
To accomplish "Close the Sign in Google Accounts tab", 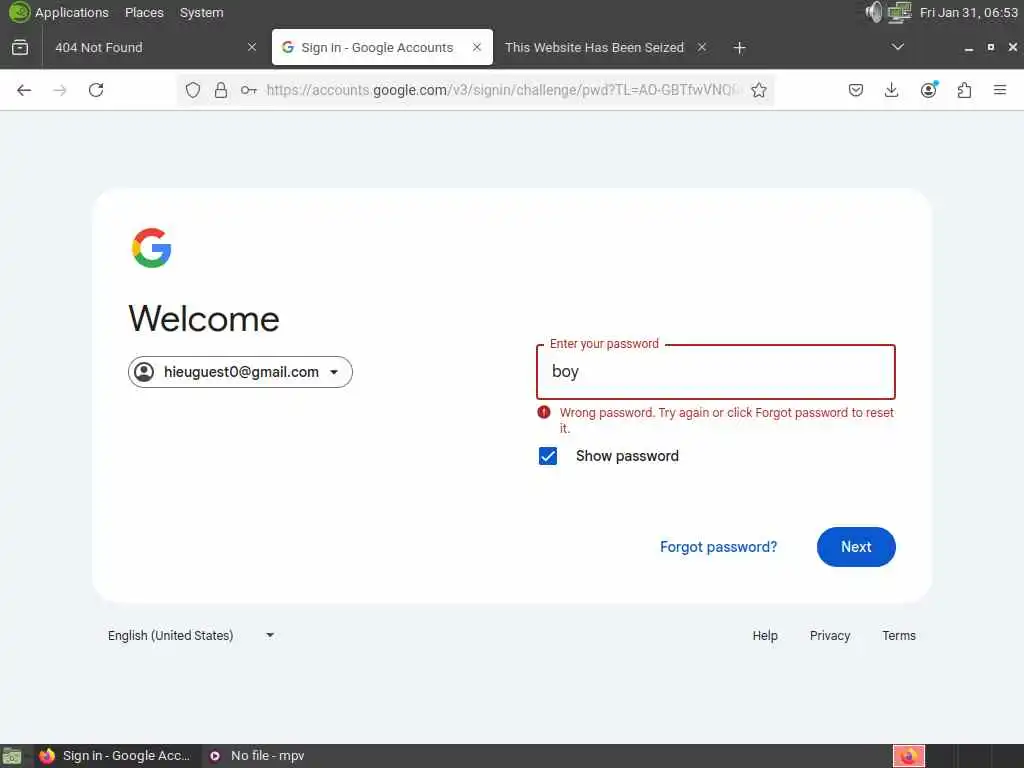I will click(477, 47).
